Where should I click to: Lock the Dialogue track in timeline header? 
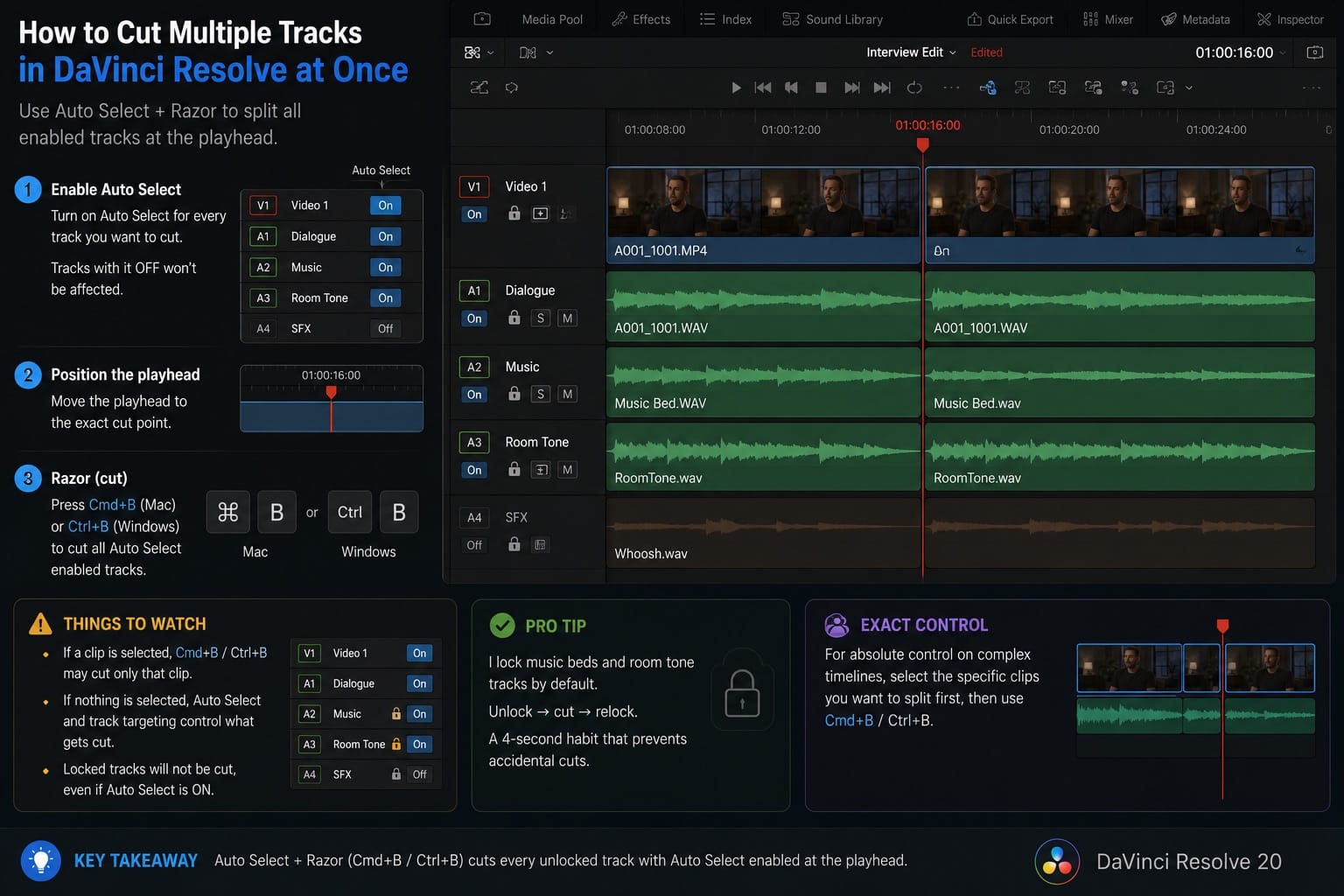[514, 318]
